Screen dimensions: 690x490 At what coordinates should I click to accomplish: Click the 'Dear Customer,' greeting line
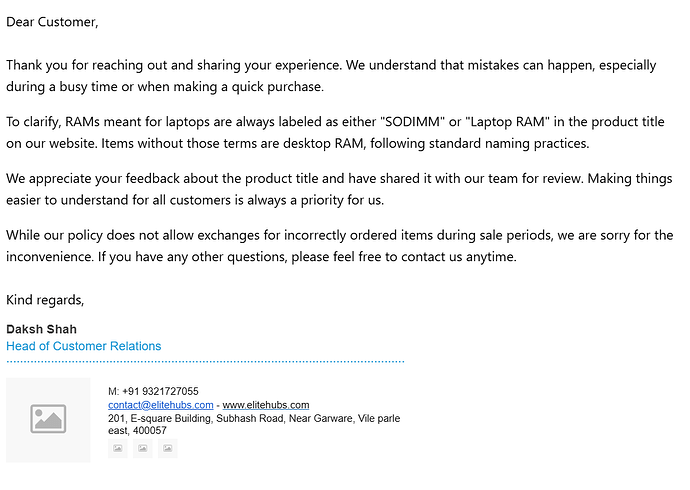[52, 22]
